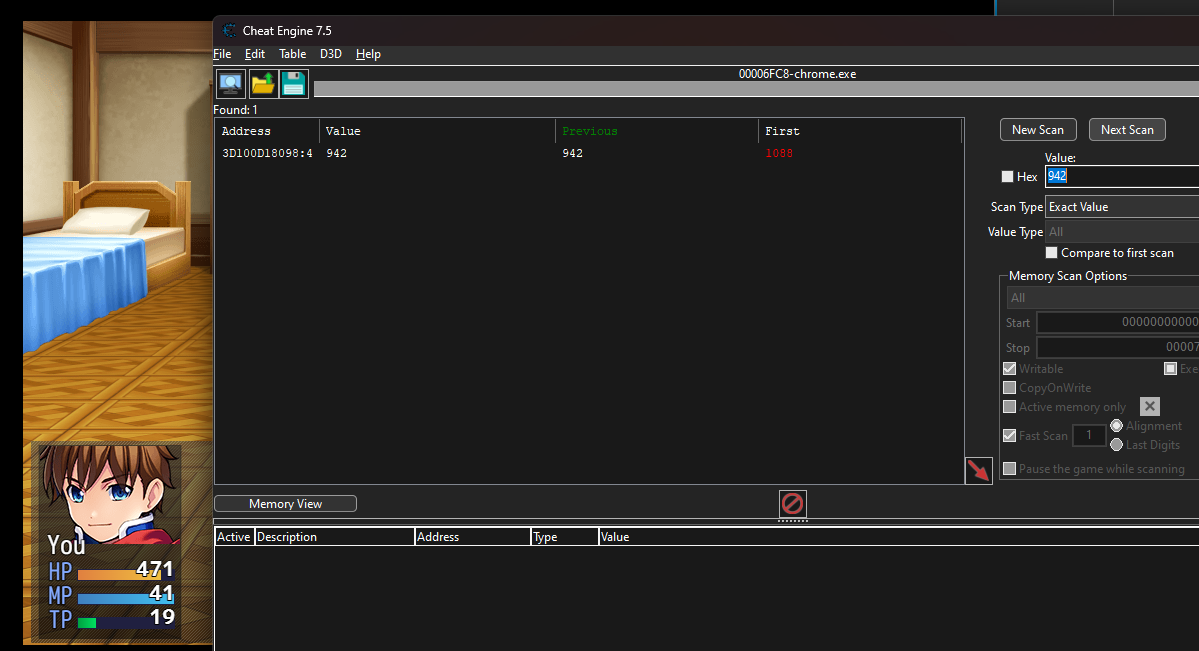Open the memory region All dropdown
This screenshot has width=1199, height=651.
click(x=1103, y=298)
